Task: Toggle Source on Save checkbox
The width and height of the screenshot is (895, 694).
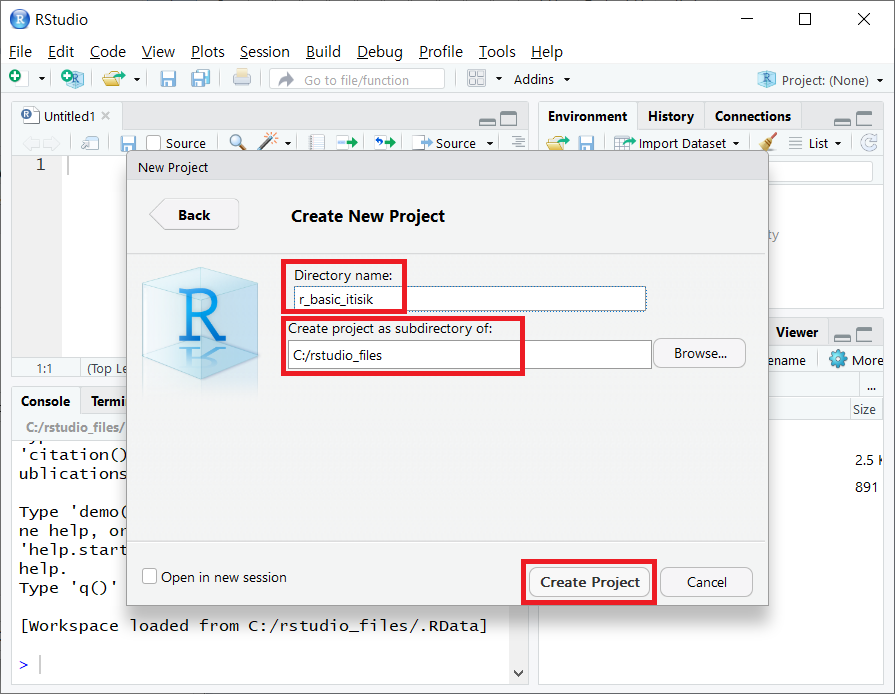Action: 154,143
